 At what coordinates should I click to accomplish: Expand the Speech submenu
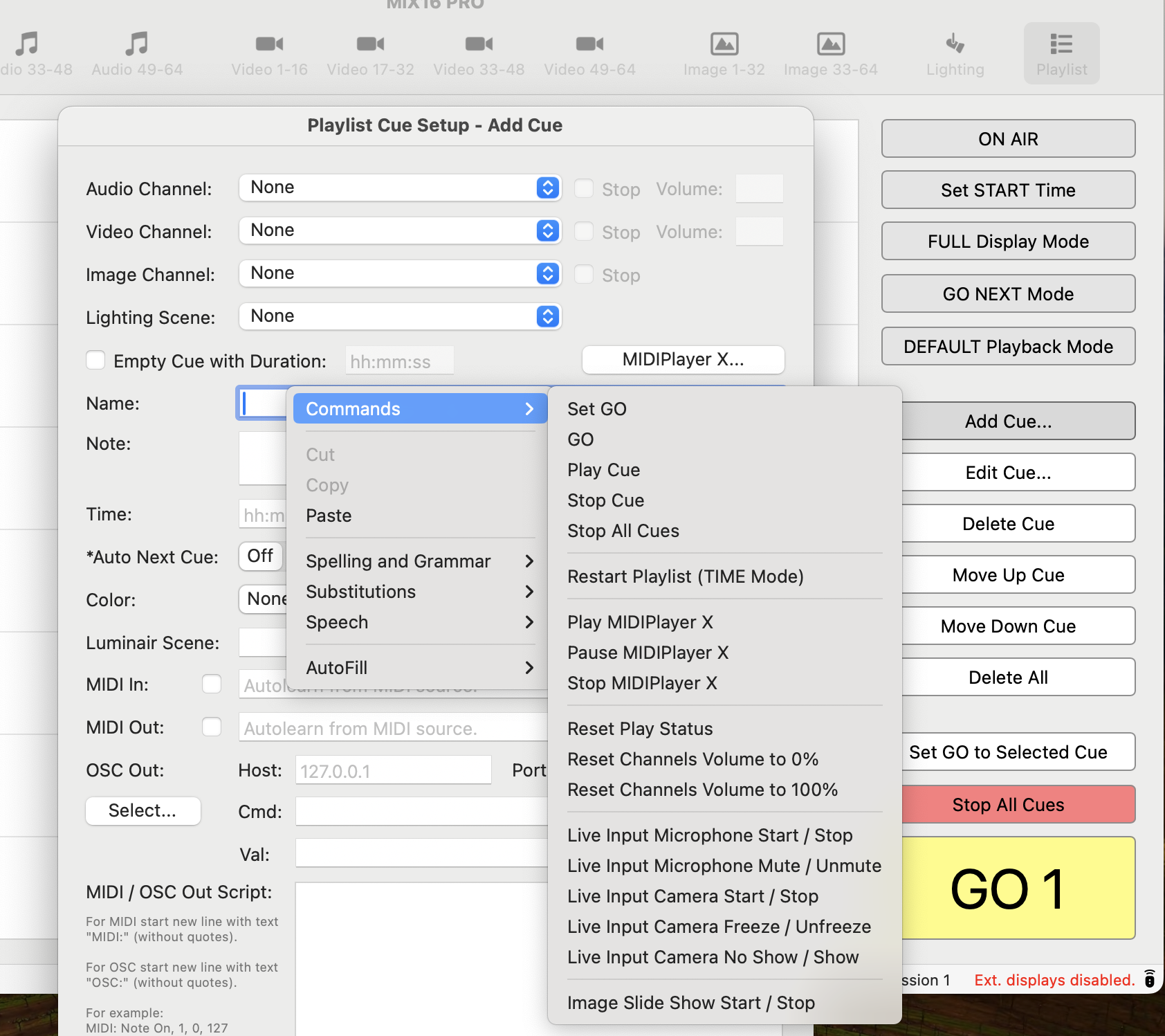click(420, 622)
